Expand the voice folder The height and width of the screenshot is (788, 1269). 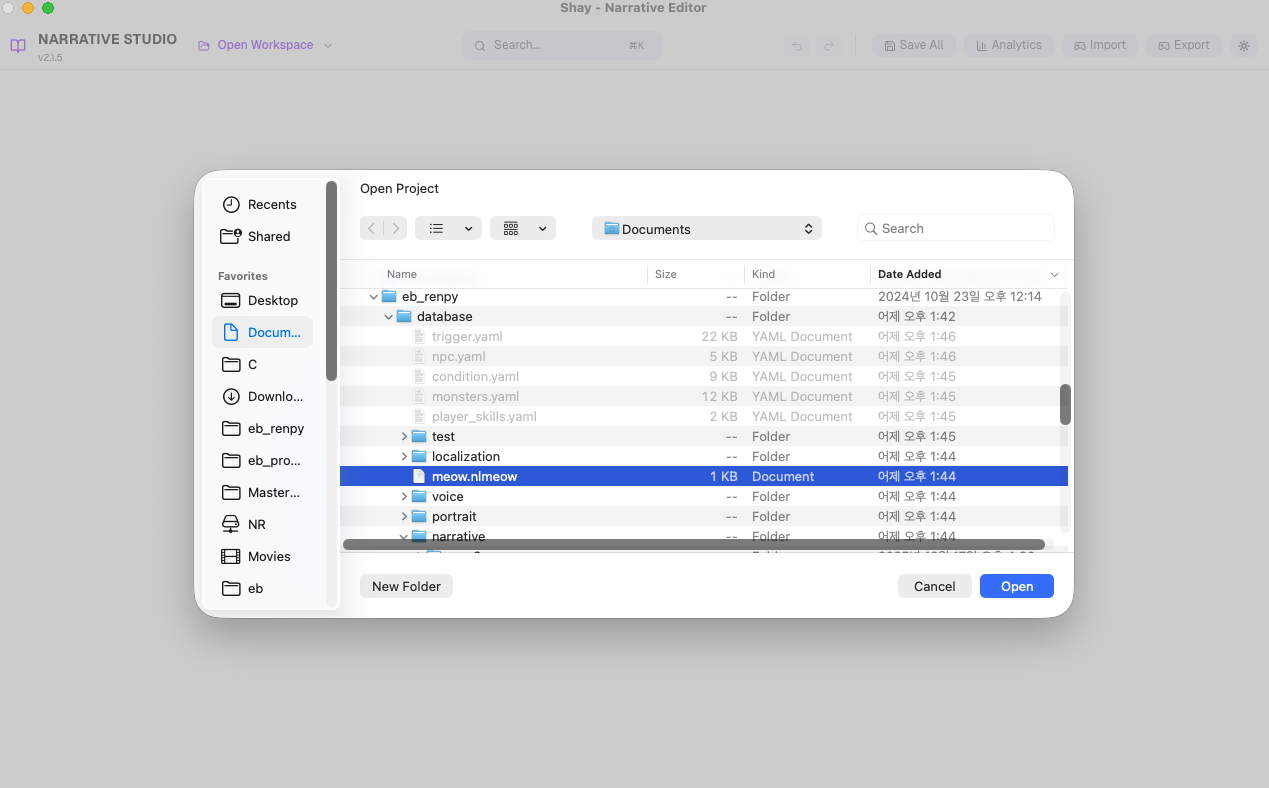(404, 497)
